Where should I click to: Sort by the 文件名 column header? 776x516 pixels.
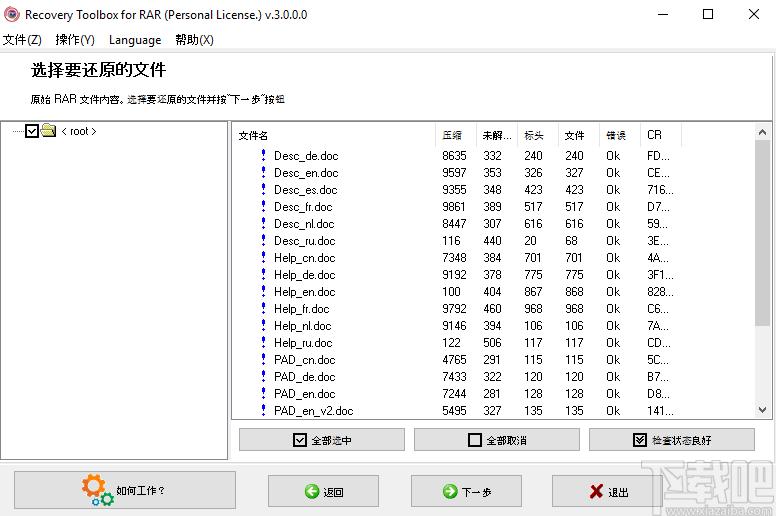334,135
